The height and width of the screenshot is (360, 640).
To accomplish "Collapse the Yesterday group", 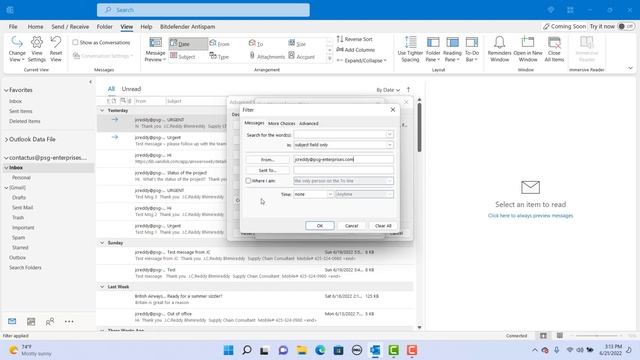I will (102, 111).
